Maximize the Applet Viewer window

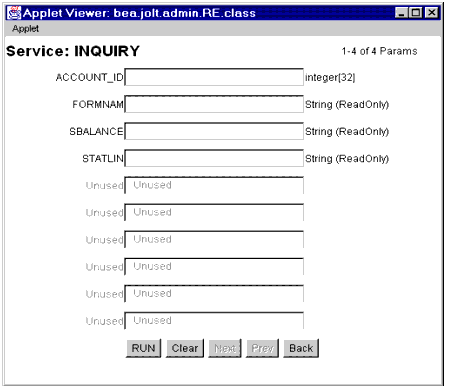416,13
